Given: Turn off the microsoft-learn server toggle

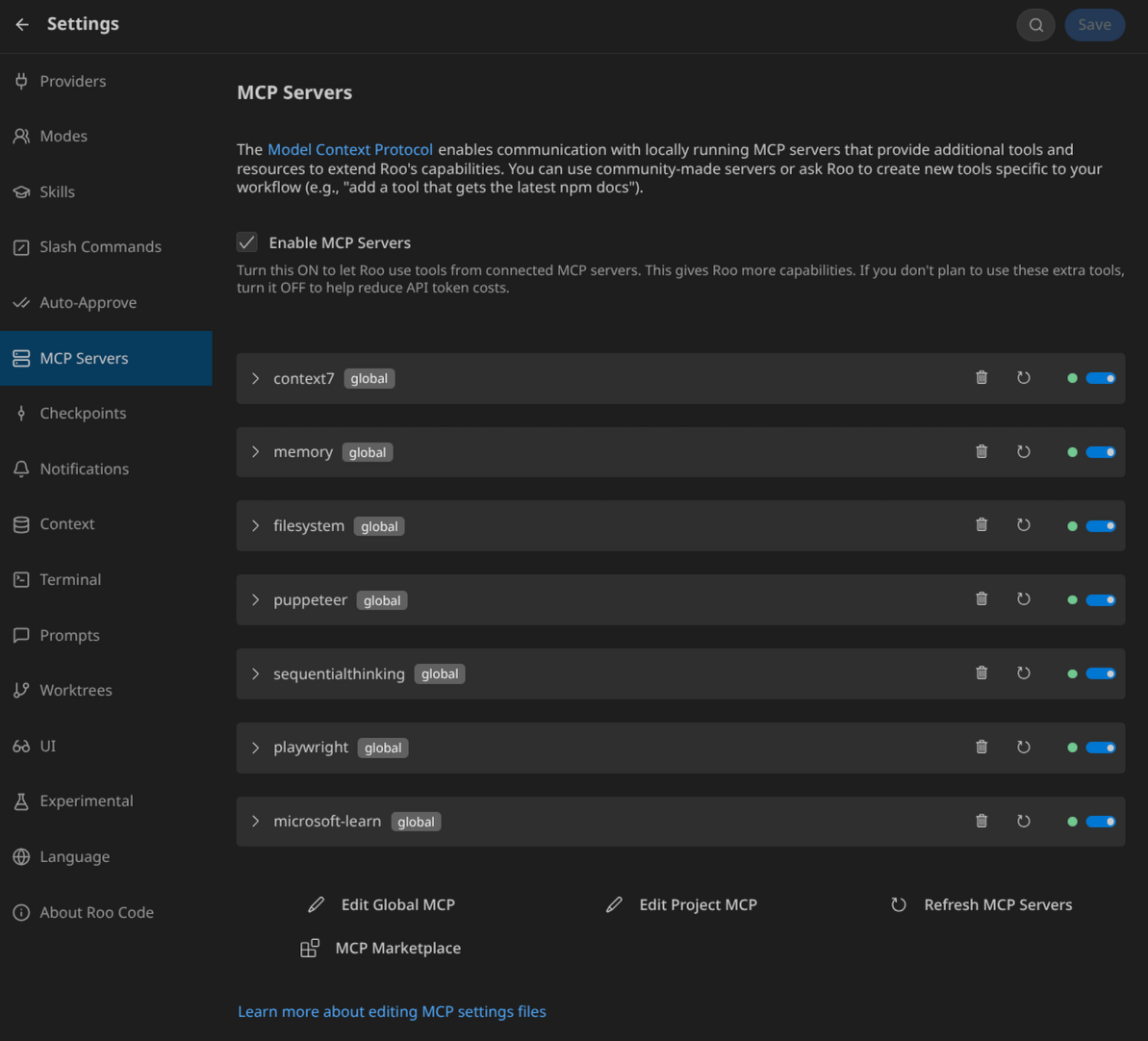Looking at the screenshot, I should [x=1100, y=822].
